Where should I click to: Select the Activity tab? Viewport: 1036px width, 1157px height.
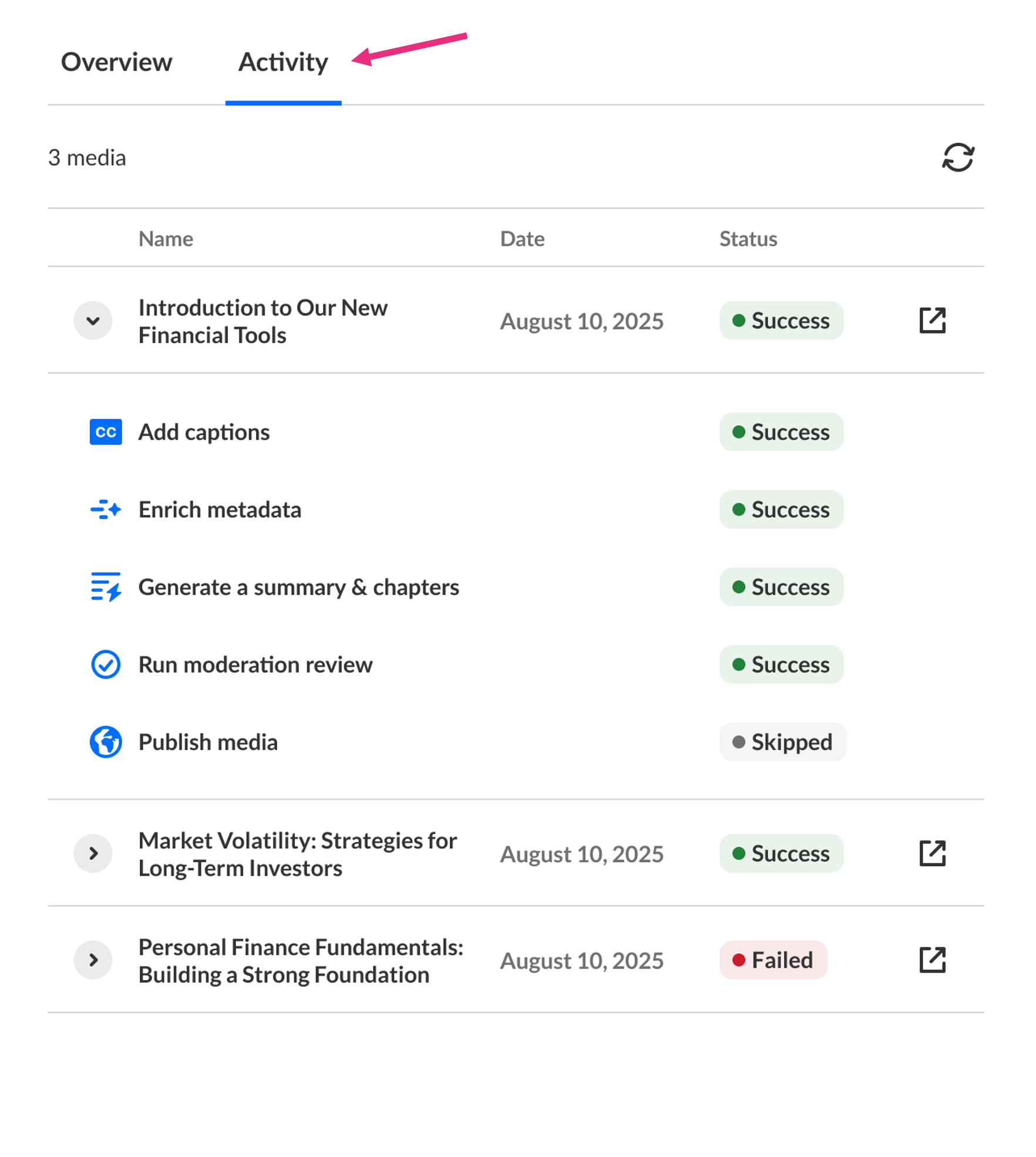pyautogui.click(x=283, y=62)
